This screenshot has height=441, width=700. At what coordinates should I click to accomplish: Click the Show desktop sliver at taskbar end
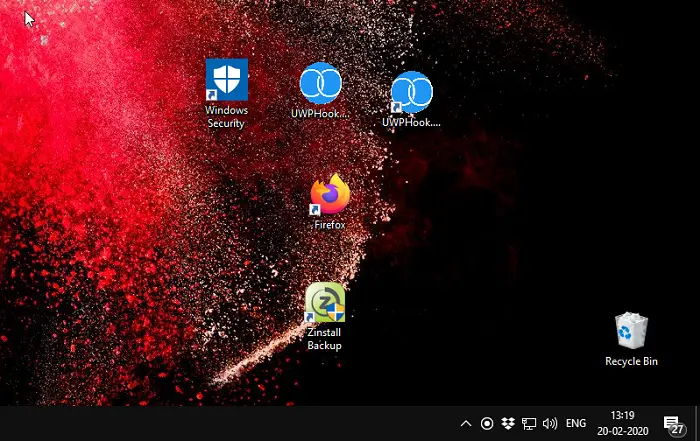696,423
